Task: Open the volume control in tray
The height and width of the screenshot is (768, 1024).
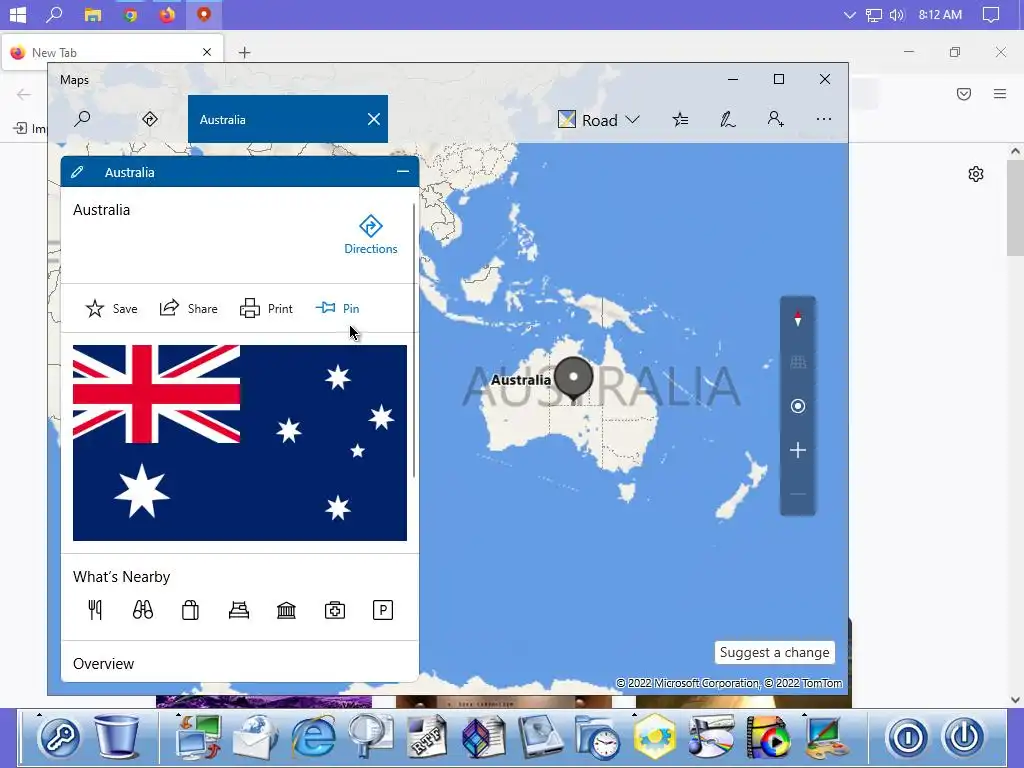Action: coord(897,14)
